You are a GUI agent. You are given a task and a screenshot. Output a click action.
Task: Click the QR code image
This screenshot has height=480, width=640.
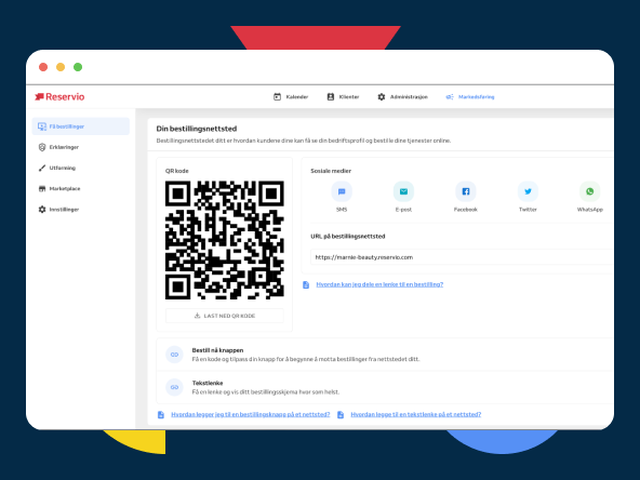pyautogui.click(x=224, y=240)
